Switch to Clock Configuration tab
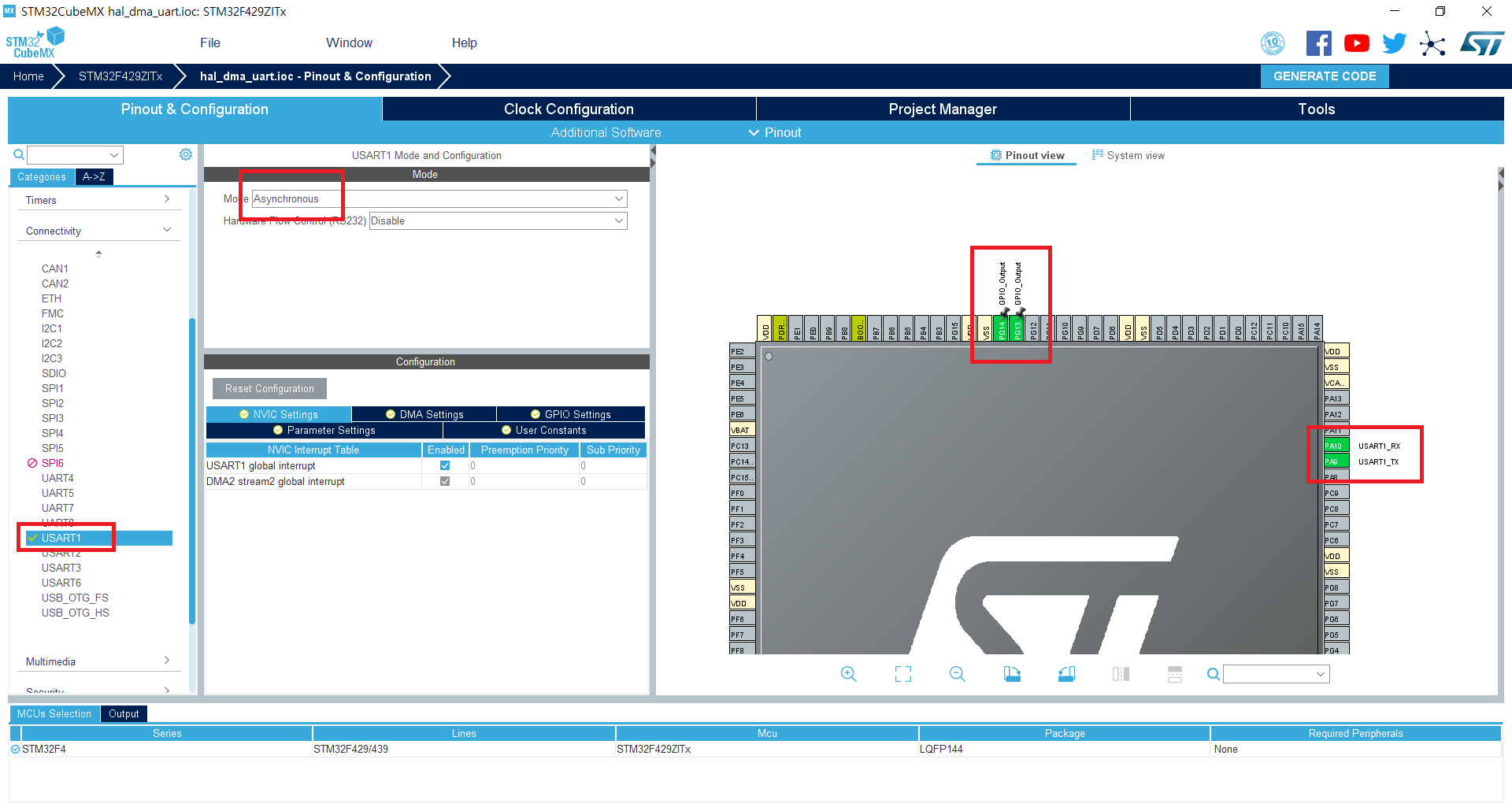 [569, 109]
